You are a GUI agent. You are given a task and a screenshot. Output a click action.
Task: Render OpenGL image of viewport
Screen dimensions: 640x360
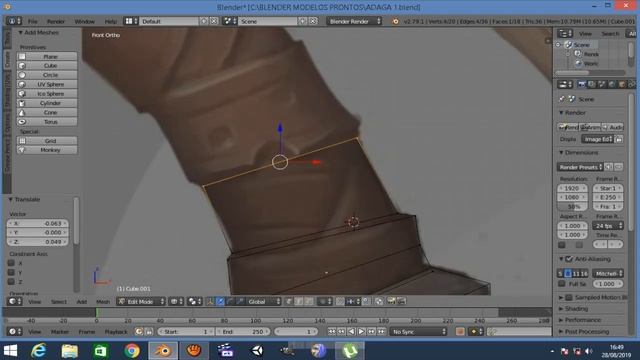tap(391, 301)
